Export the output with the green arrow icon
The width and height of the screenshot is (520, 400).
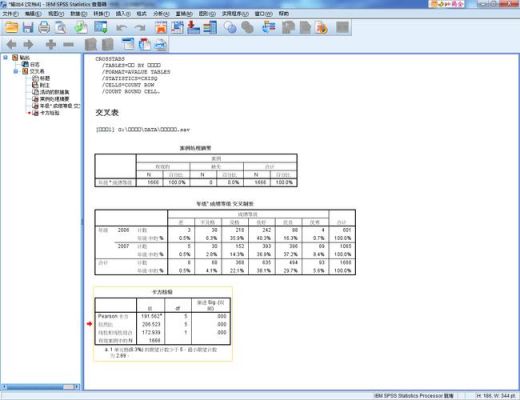click(81, 27)
